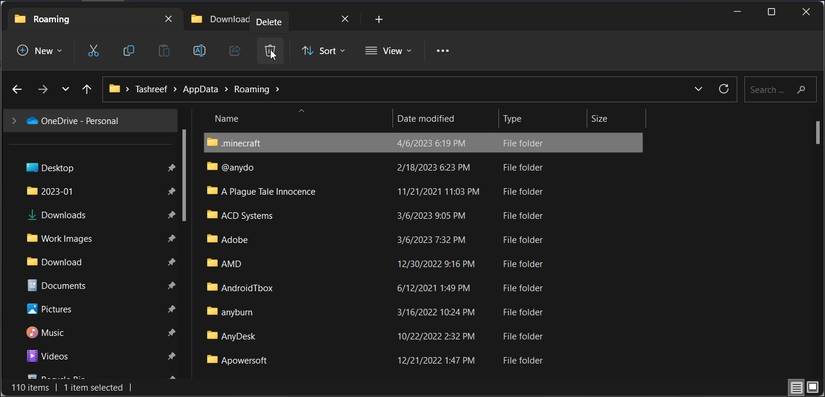The image size is (825, 397).
Task: Open recent locations chevron
Action: point(65,89)
